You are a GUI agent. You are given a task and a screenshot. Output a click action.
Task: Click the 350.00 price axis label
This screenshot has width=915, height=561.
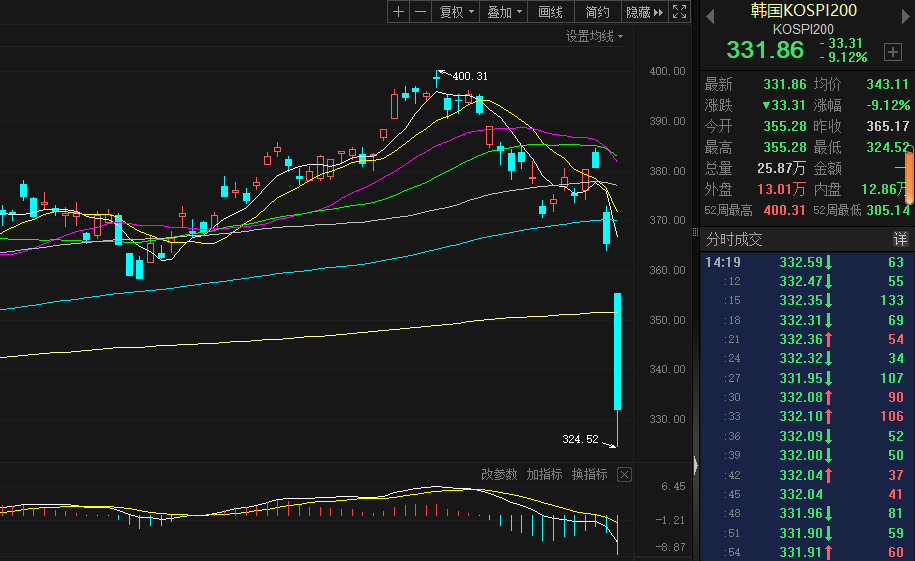(x=667, y=320)
